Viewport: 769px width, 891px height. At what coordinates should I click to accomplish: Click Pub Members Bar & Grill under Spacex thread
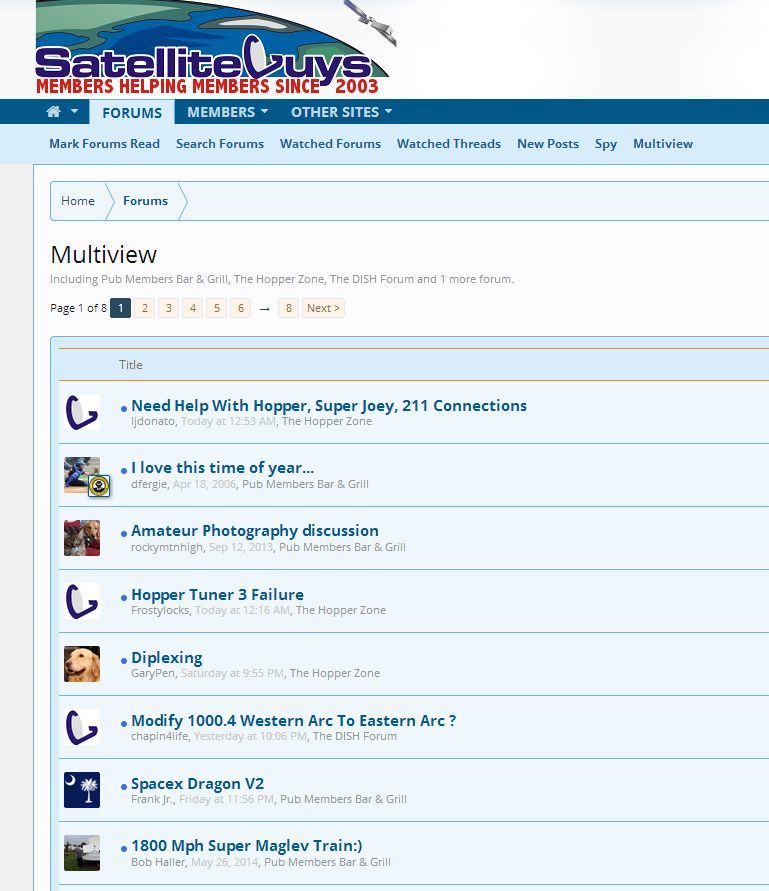(343, 800)
